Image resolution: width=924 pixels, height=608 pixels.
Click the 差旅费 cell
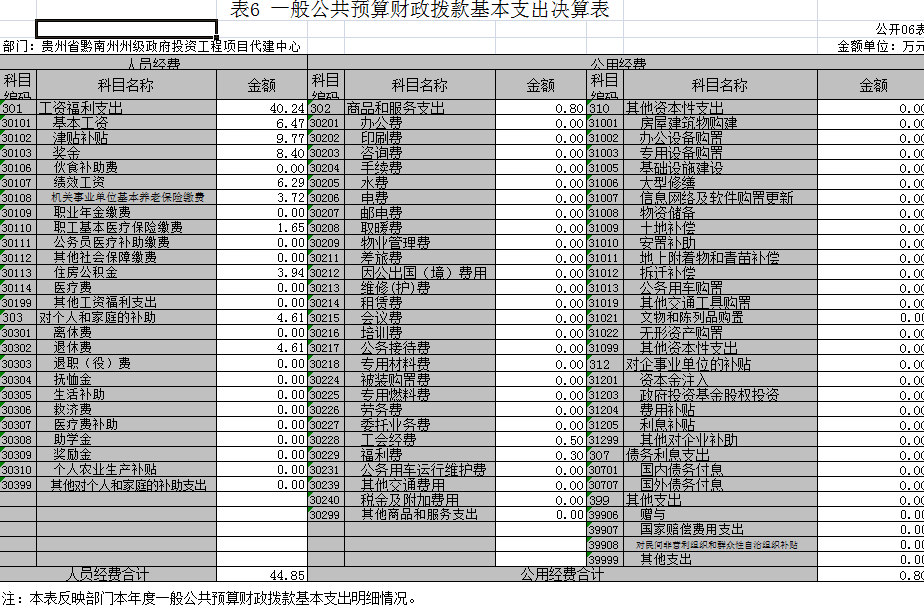pyautogui.click(x=420, y=257)
